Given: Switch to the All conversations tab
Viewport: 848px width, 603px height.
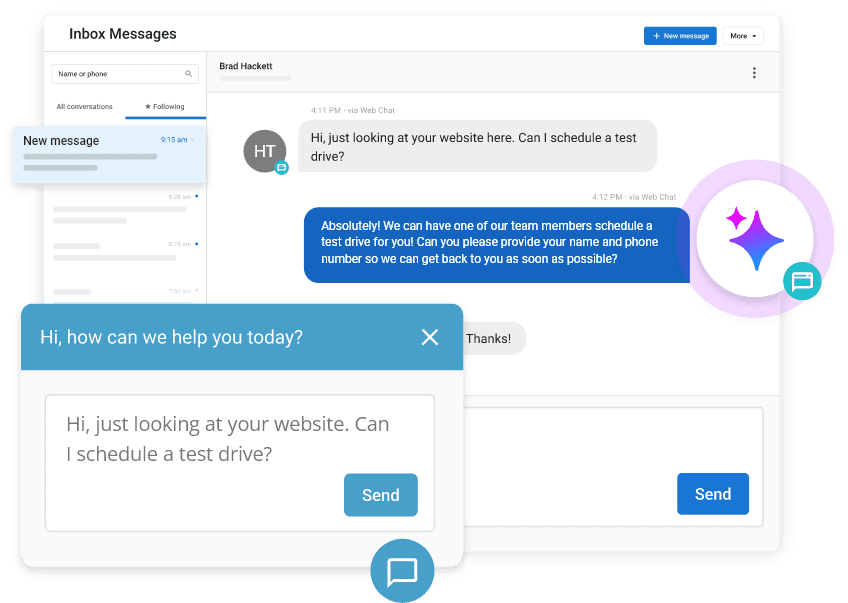Looking at the screenshot, I should coord(84,106).
